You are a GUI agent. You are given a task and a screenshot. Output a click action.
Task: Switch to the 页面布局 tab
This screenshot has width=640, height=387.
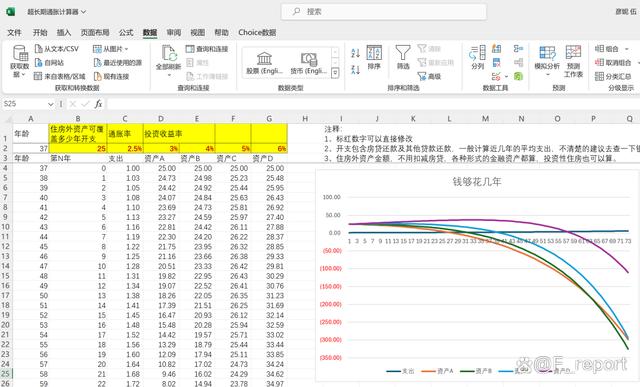click(95, 33)
